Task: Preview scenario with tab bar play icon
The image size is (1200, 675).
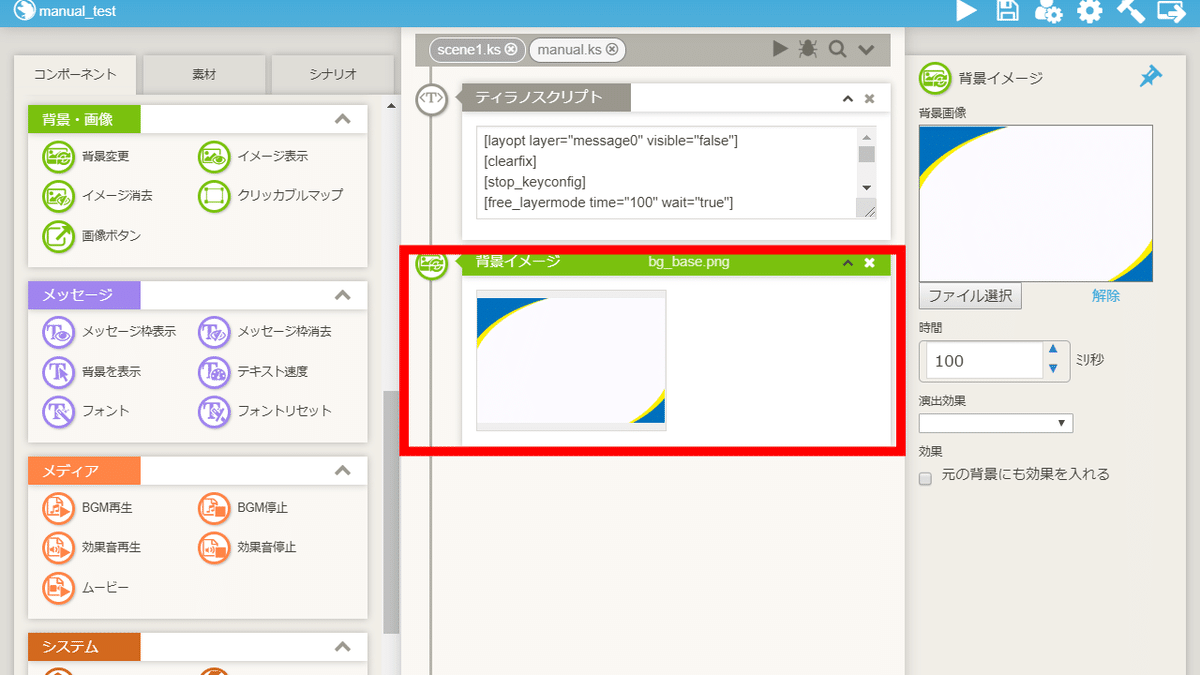Action: point(780,49)
